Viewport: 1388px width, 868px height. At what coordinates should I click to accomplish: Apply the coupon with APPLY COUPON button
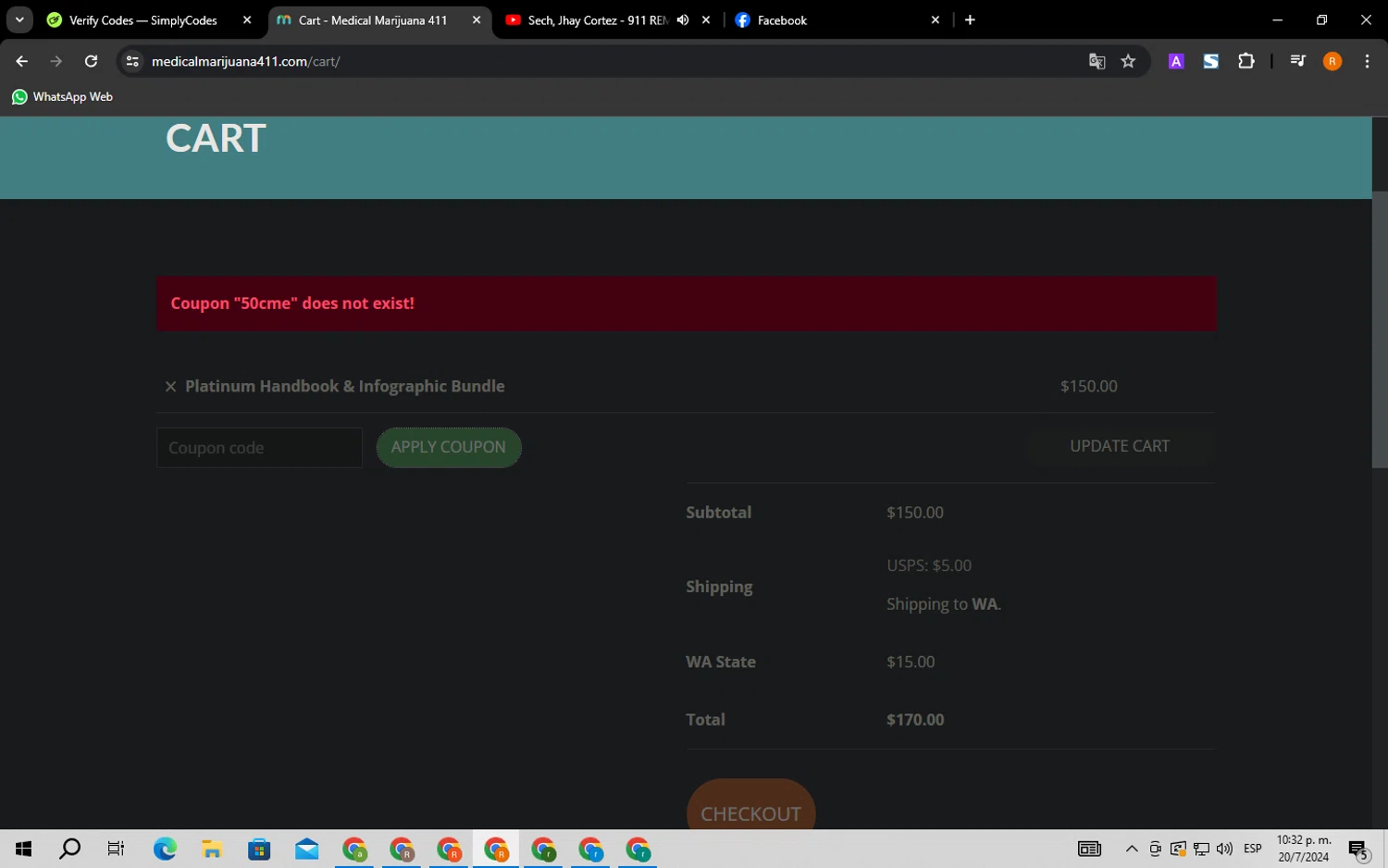pyautogui.click(x=449, y=448)
